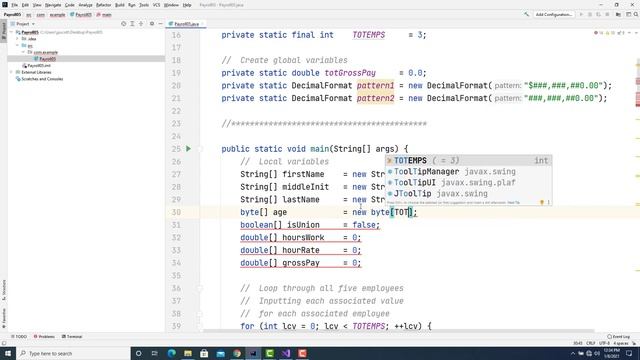Click the src breadcrumb in navigation bar

pos(29,15)
